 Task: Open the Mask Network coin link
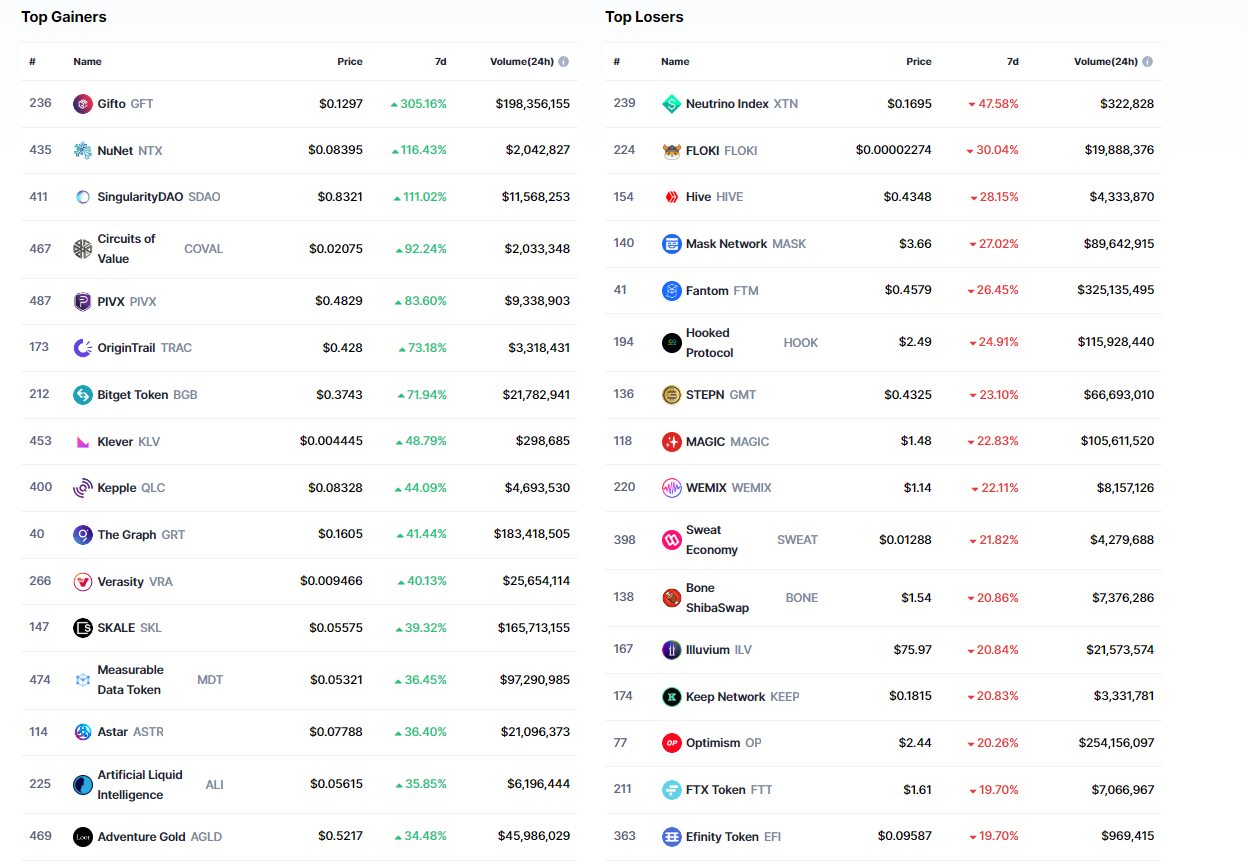tap(726, 244)
